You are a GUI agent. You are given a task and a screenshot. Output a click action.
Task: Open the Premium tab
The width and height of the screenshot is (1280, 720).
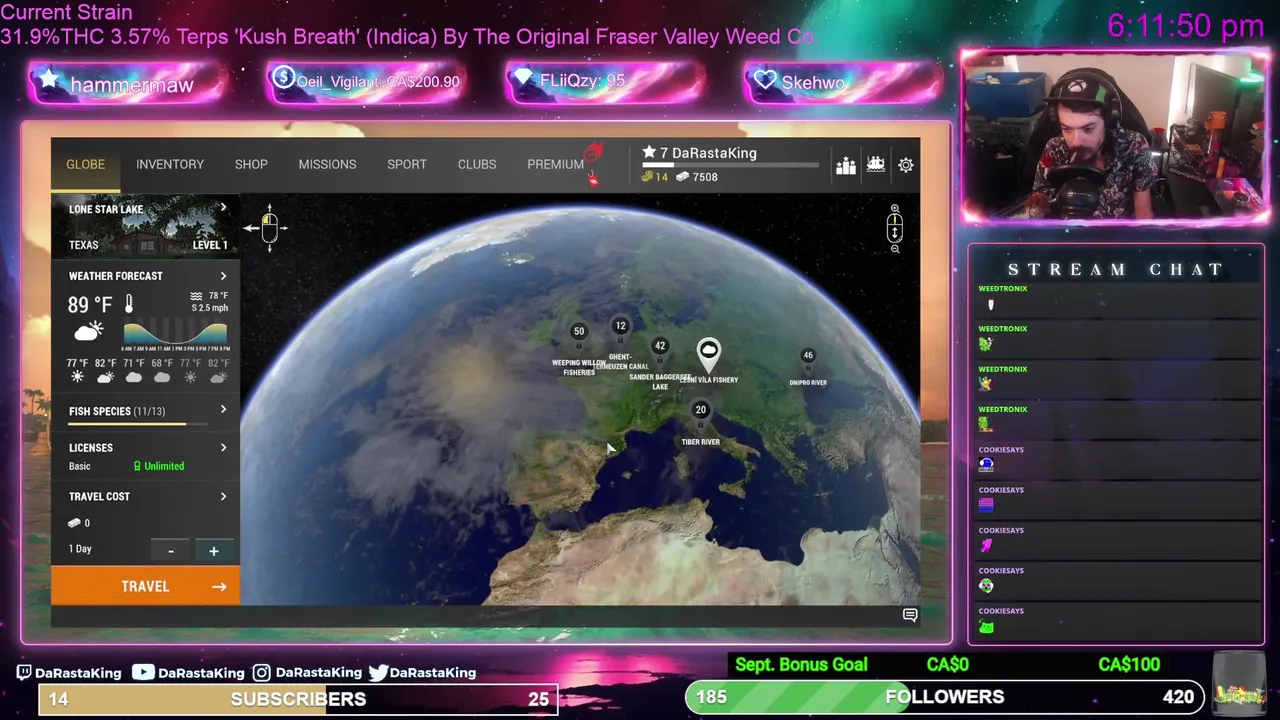[x=555, y=164]
